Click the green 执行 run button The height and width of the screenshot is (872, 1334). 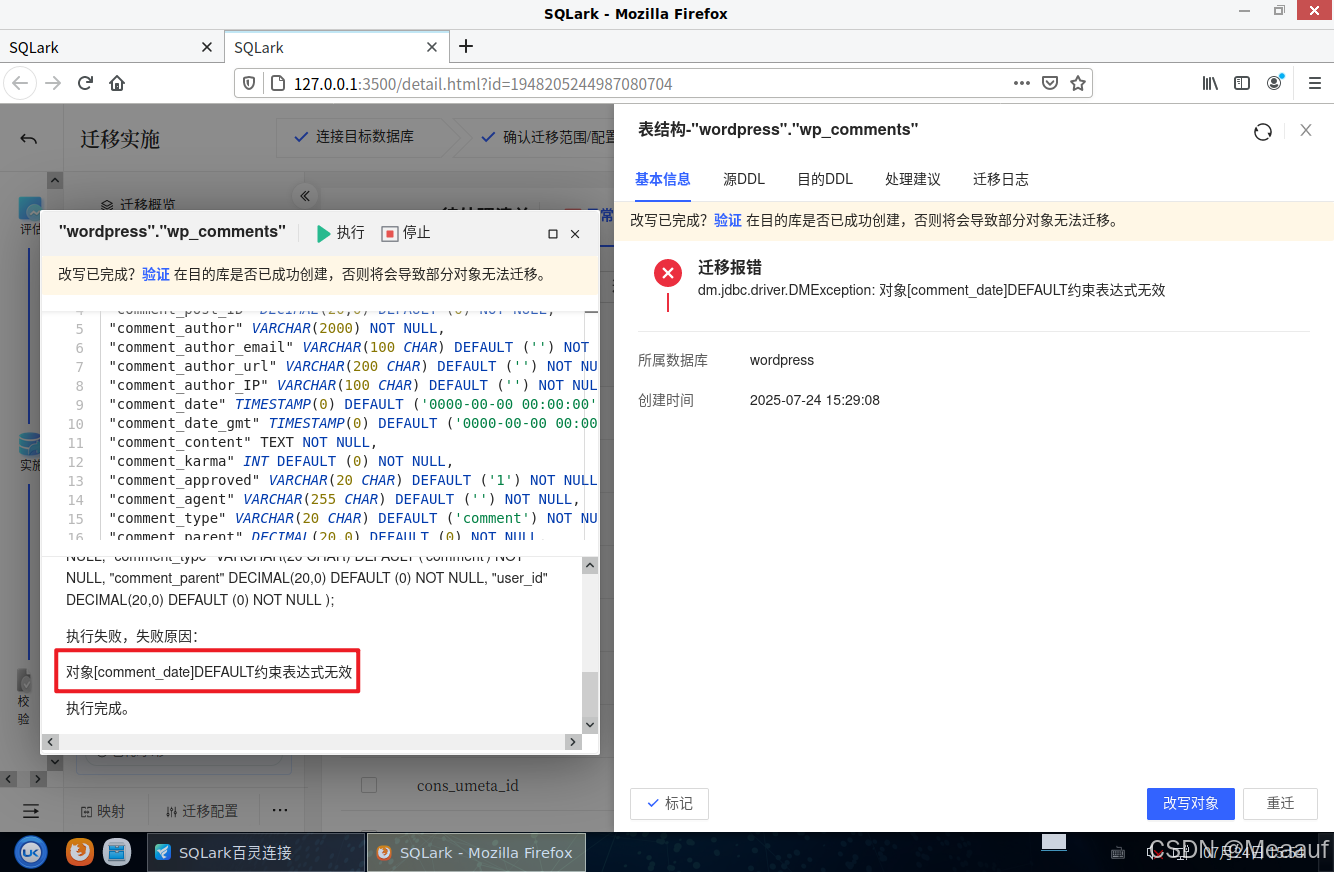[340, 233]
